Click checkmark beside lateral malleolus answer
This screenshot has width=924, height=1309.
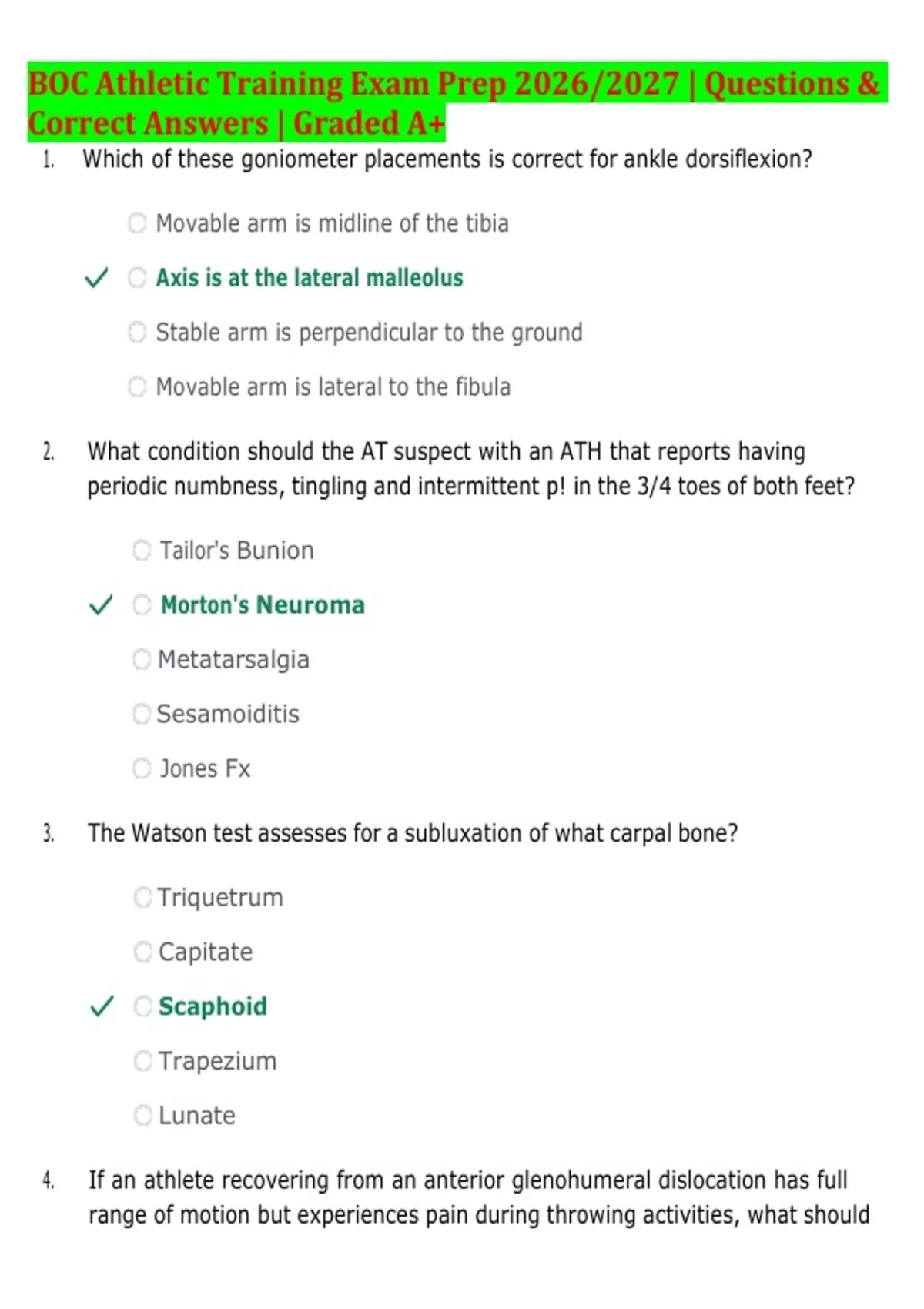pyautogui.click(x=96, y=278)
